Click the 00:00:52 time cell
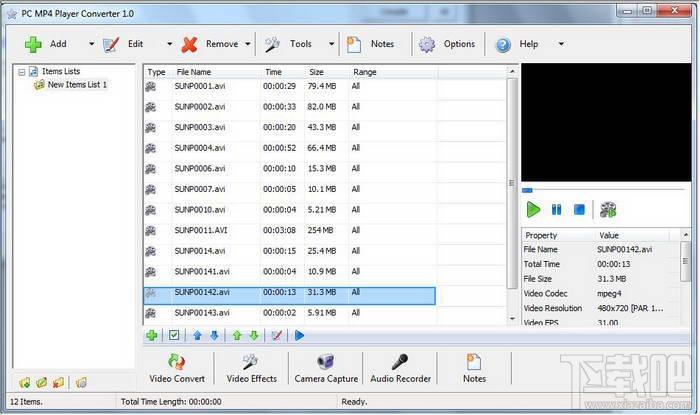The image size is (700, 415). coord(279,148)
